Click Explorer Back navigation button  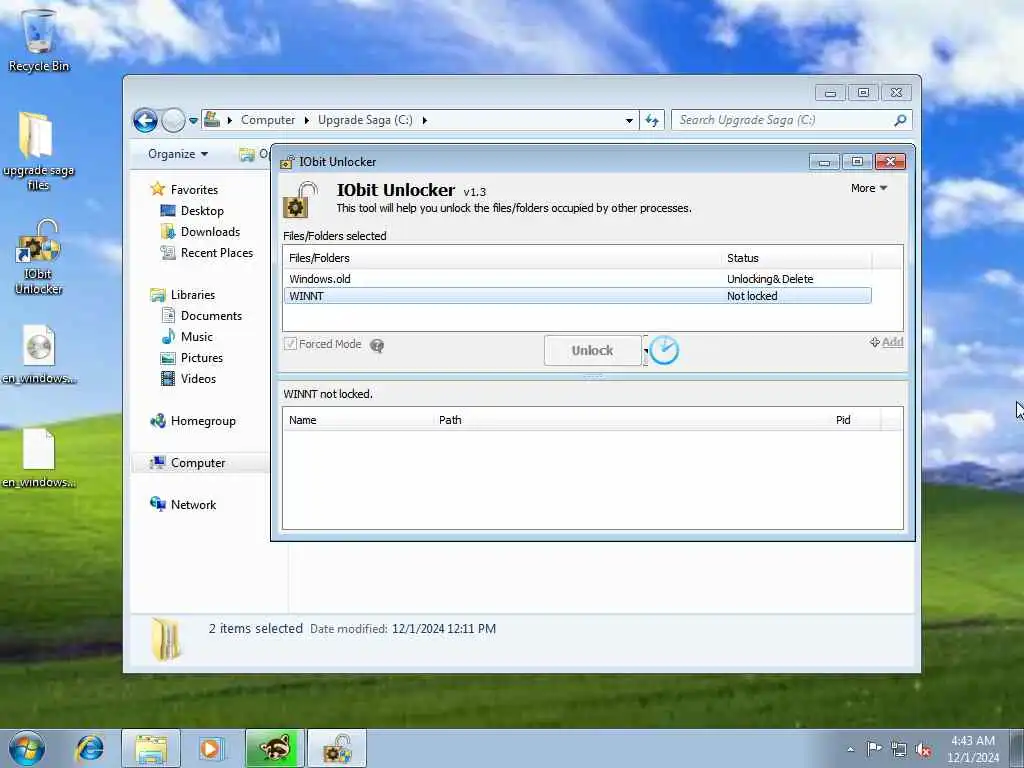coord(145,120)
